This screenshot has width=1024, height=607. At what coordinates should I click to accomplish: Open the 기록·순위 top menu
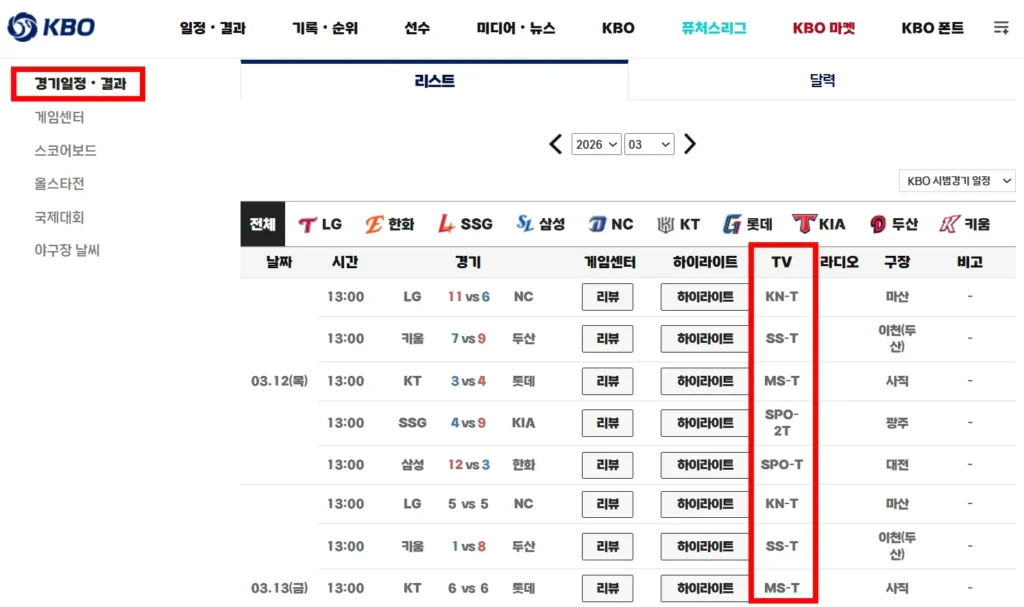pos(325,28)
